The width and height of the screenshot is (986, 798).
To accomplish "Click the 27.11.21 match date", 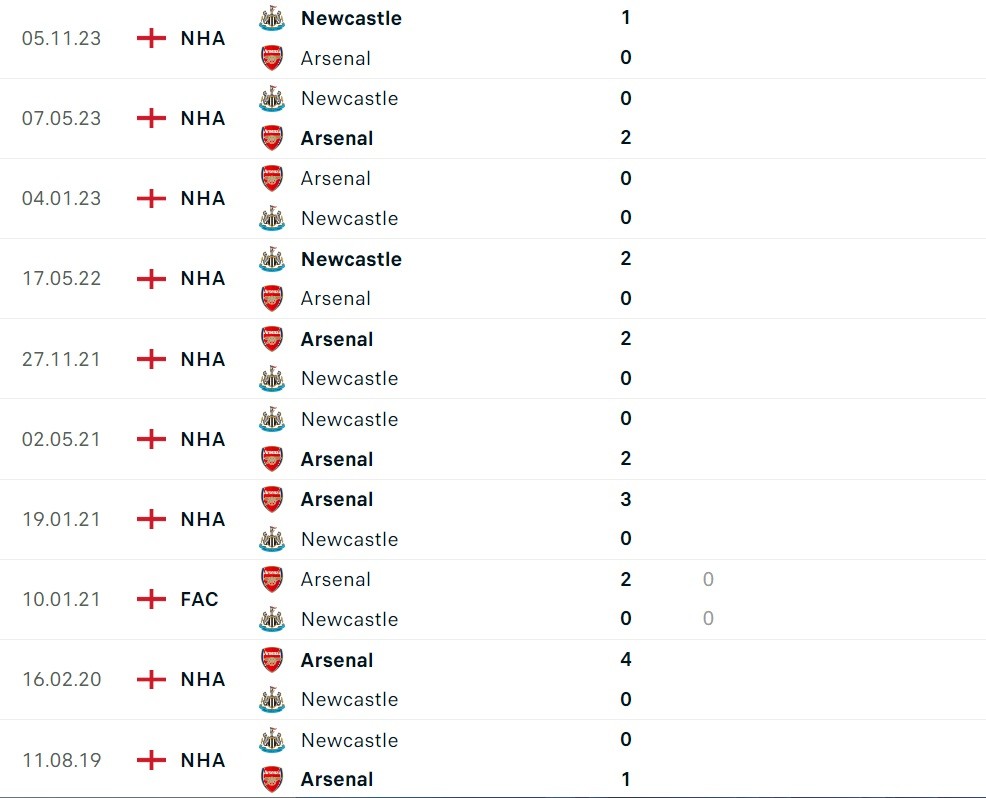I will tap(61, 359).
